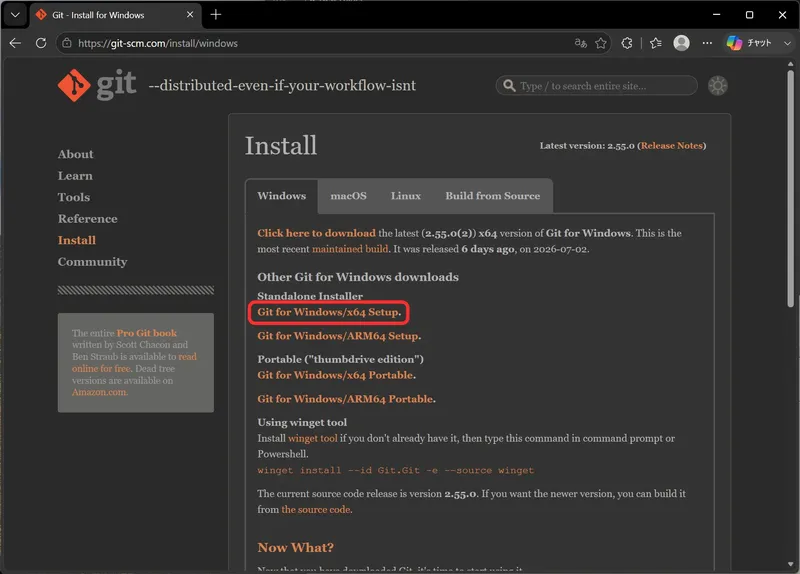Click the scrollbar down arrow

[790, 564]
